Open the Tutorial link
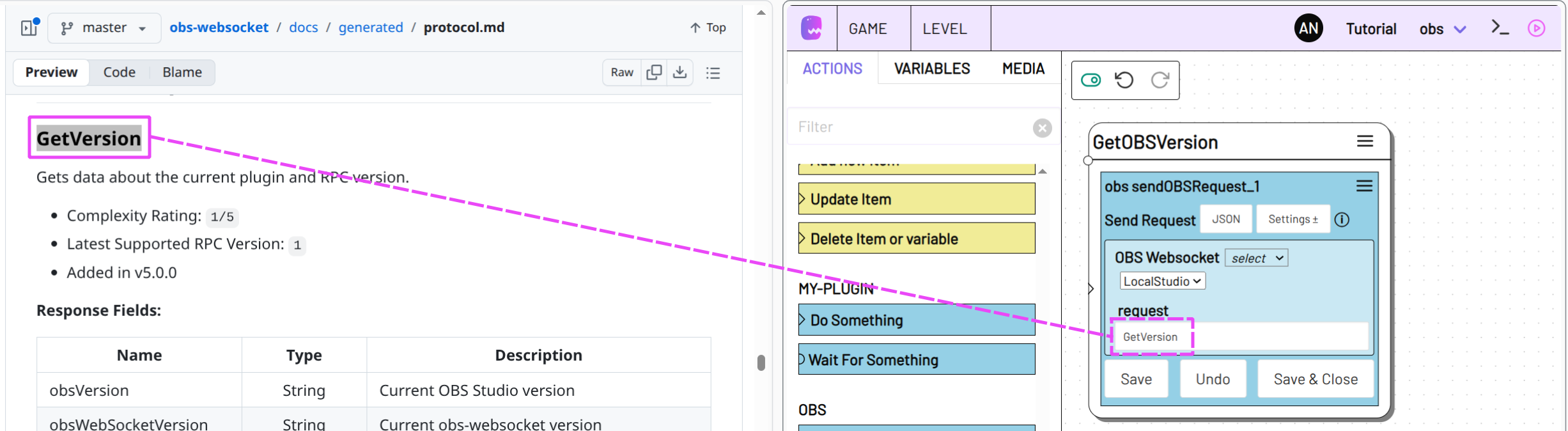Image resolution: width=1568 pixels, height=431 pixels. click(x=1371, y=29)
